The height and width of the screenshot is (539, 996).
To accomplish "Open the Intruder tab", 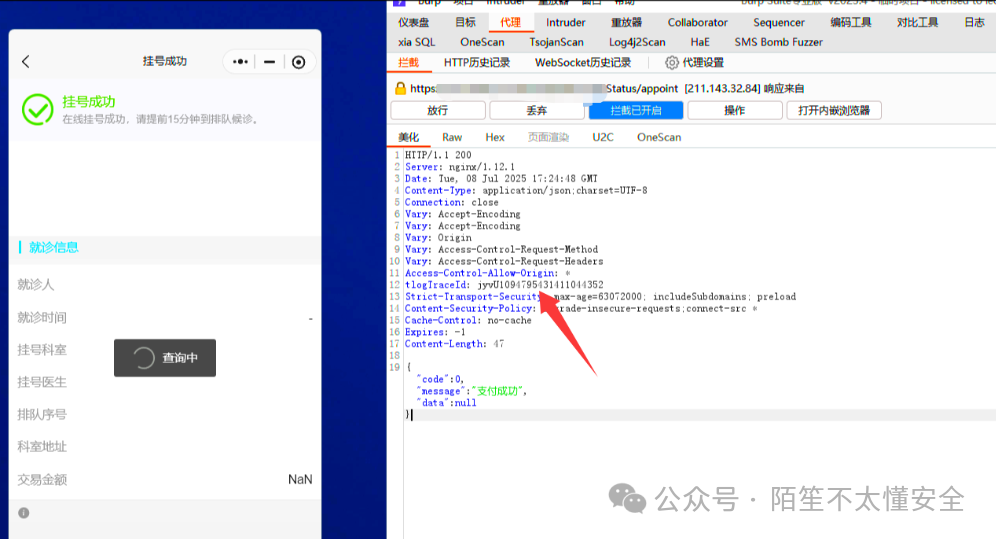I will tap(565, 22).
